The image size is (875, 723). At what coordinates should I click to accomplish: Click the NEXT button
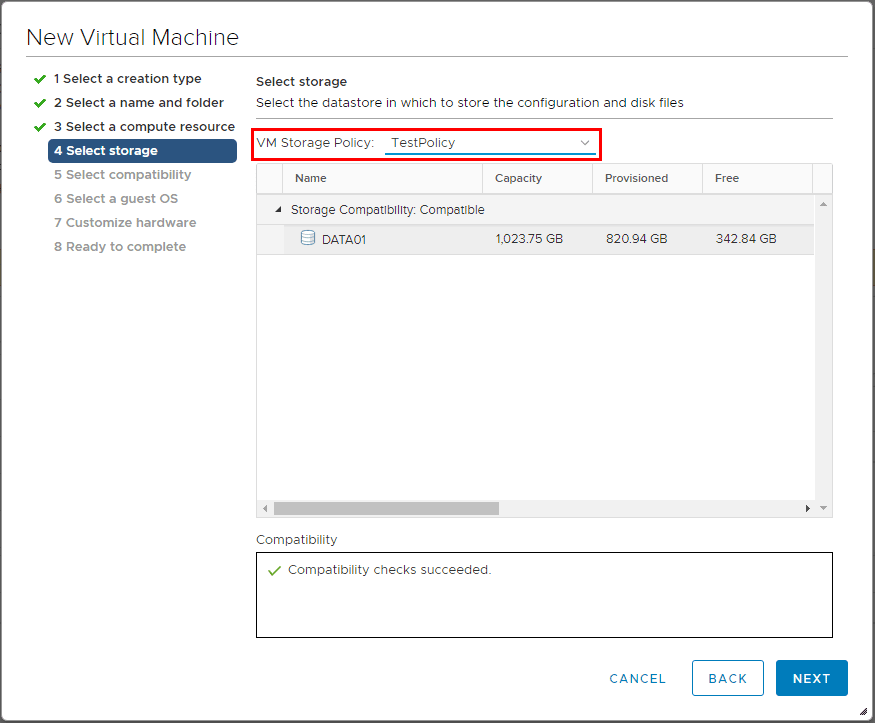pyautogui.click(x=811, y=678)
